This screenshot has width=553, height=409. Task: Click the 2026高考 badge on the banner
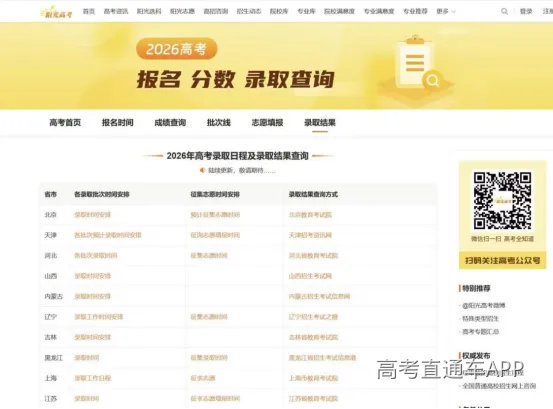click(176, 49)
